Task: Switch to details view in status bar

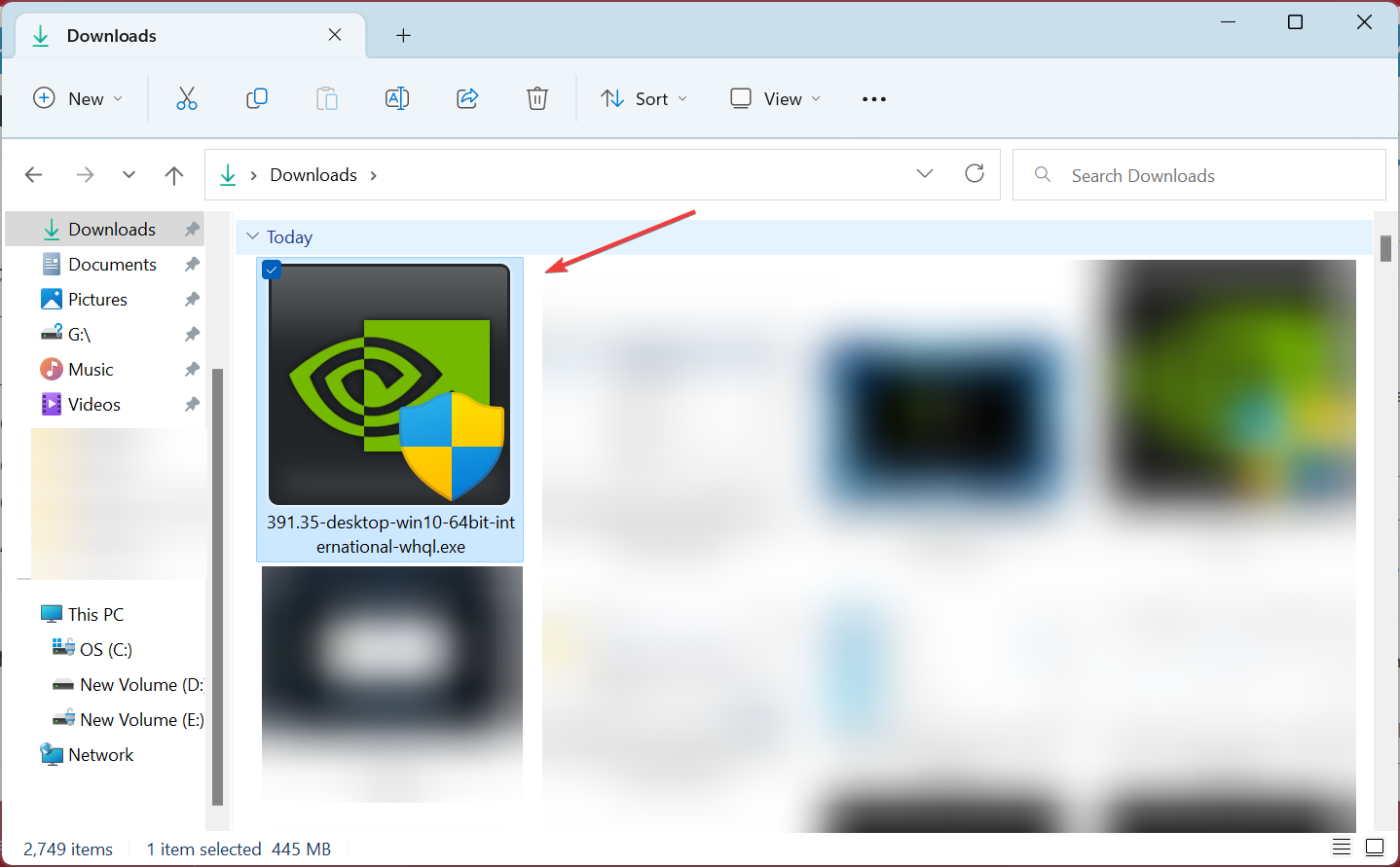Action: (x=1342, y=847)
